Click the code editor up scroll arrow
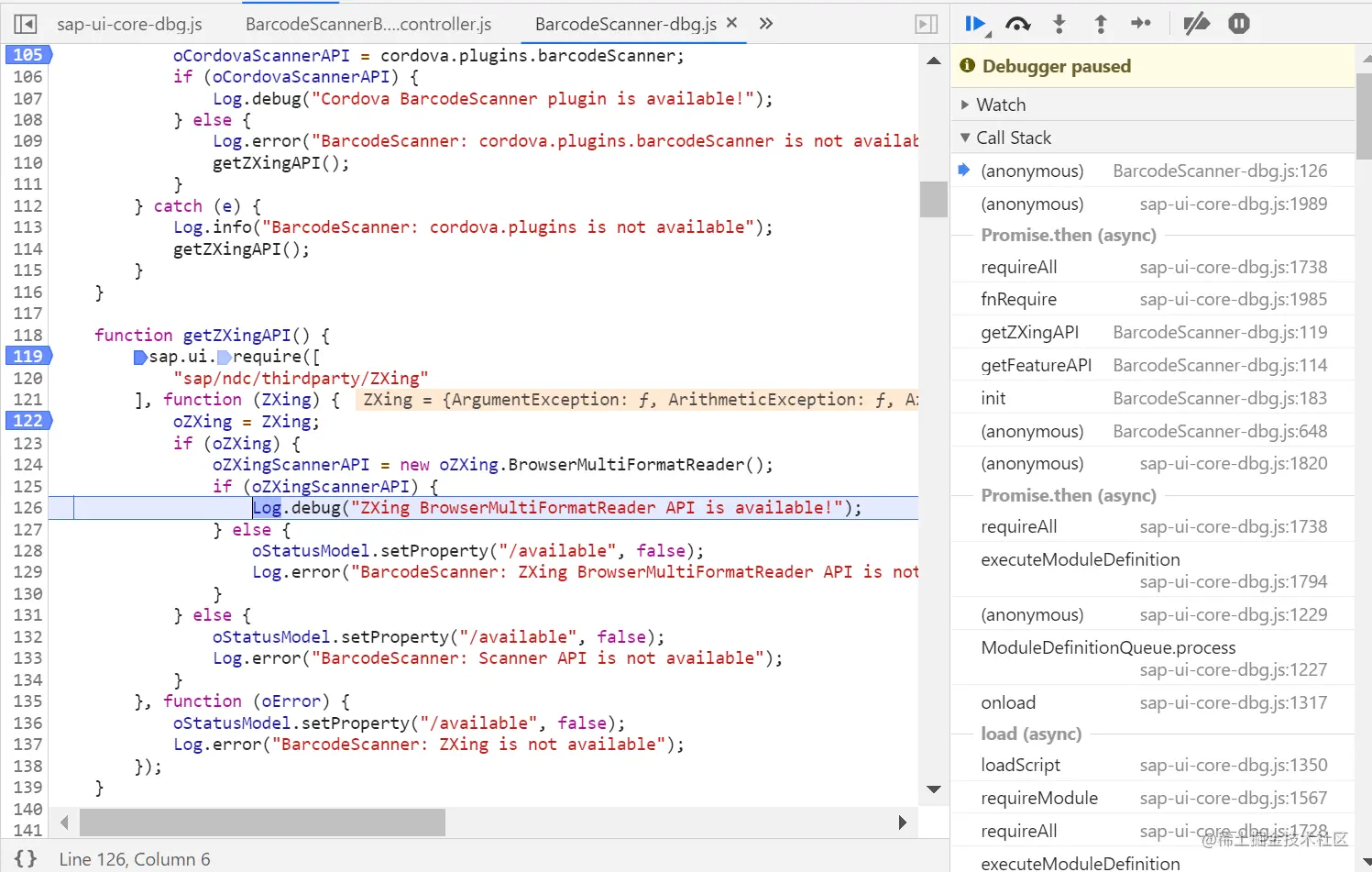Screen dimensions: 1372x872 tap(934, 61)
